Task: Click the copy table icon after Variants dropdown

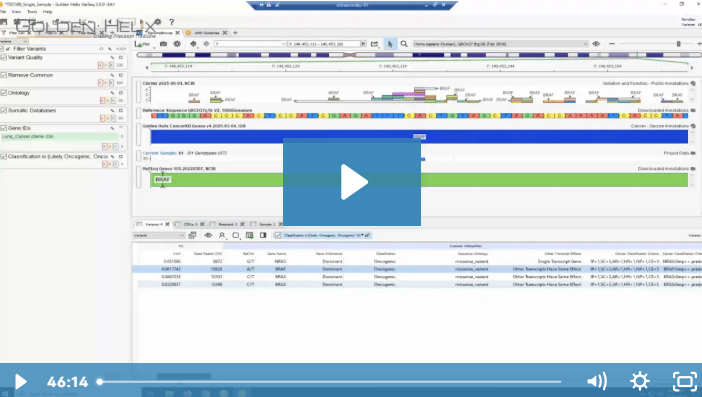Action: click(193, 235)
